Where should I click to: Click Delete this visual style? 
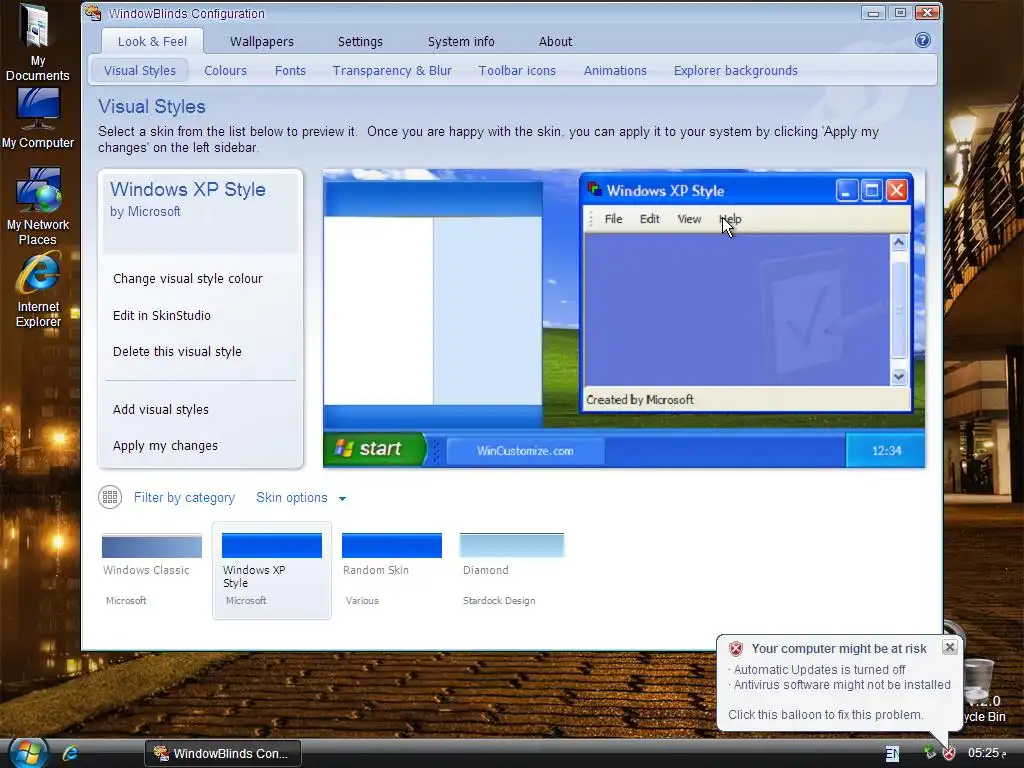tap(177, 351)
